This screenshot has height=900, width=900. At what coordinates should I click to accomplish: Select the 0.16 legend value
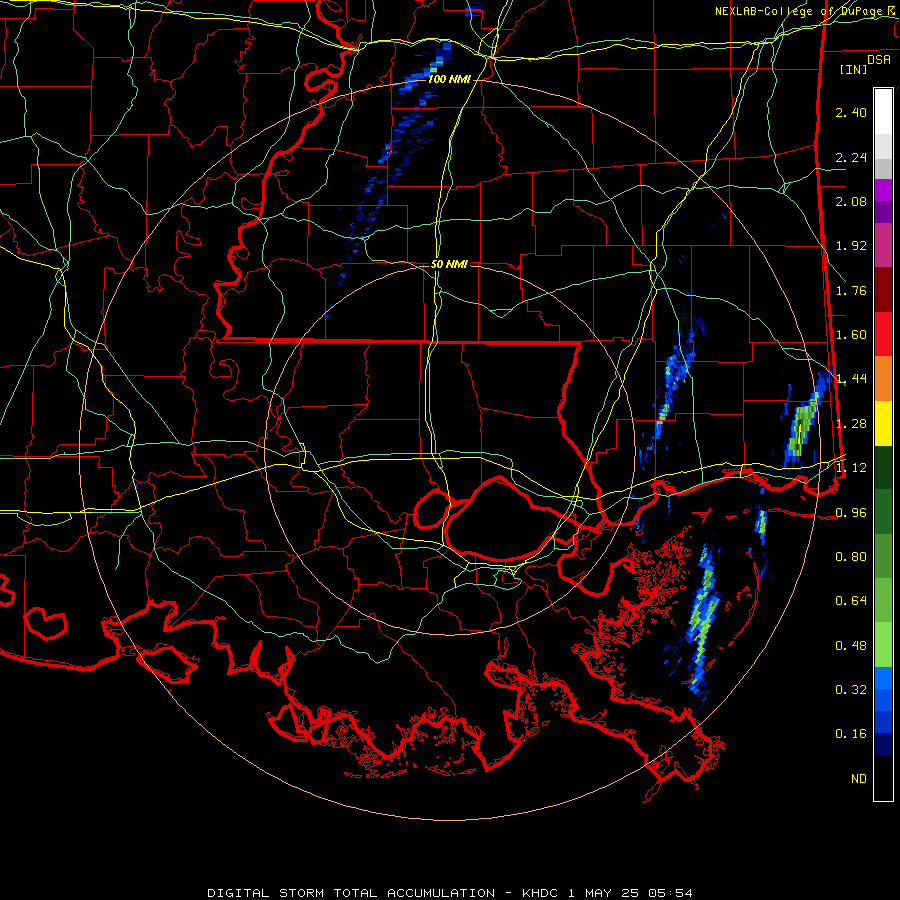[851, 734]
